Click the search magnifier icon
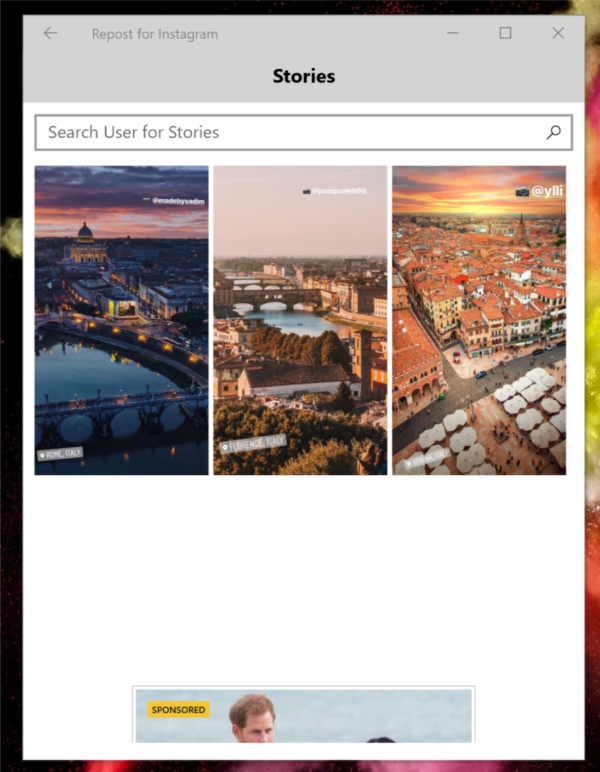Image resolution: width=600 pixels, height=772 pixels. pos(554,132)
